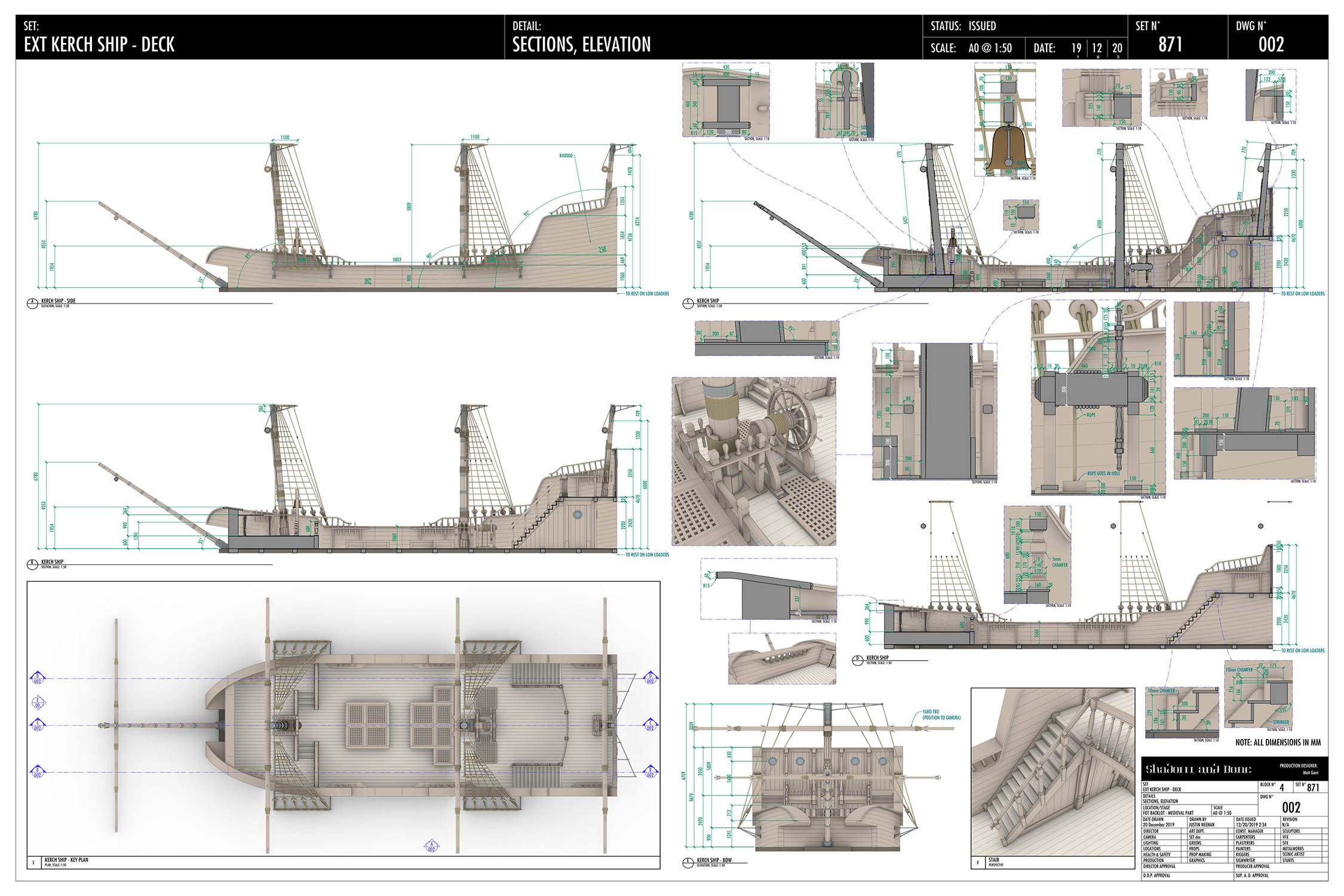Click set number 871 in the black header
Viewport: 1344px width, 896px height.
1170,44
